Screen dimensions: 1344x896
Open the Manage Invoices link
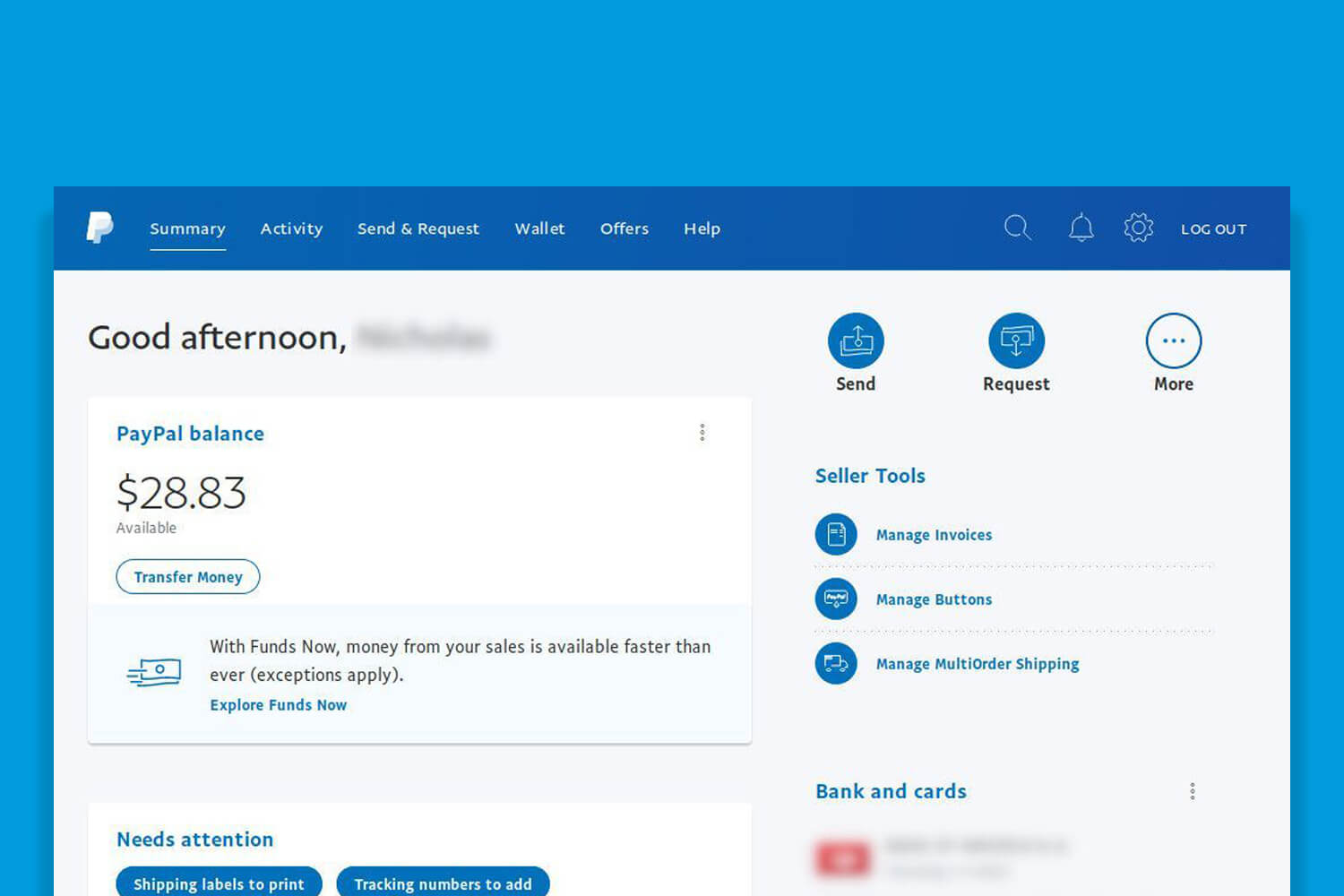[934, 535]
